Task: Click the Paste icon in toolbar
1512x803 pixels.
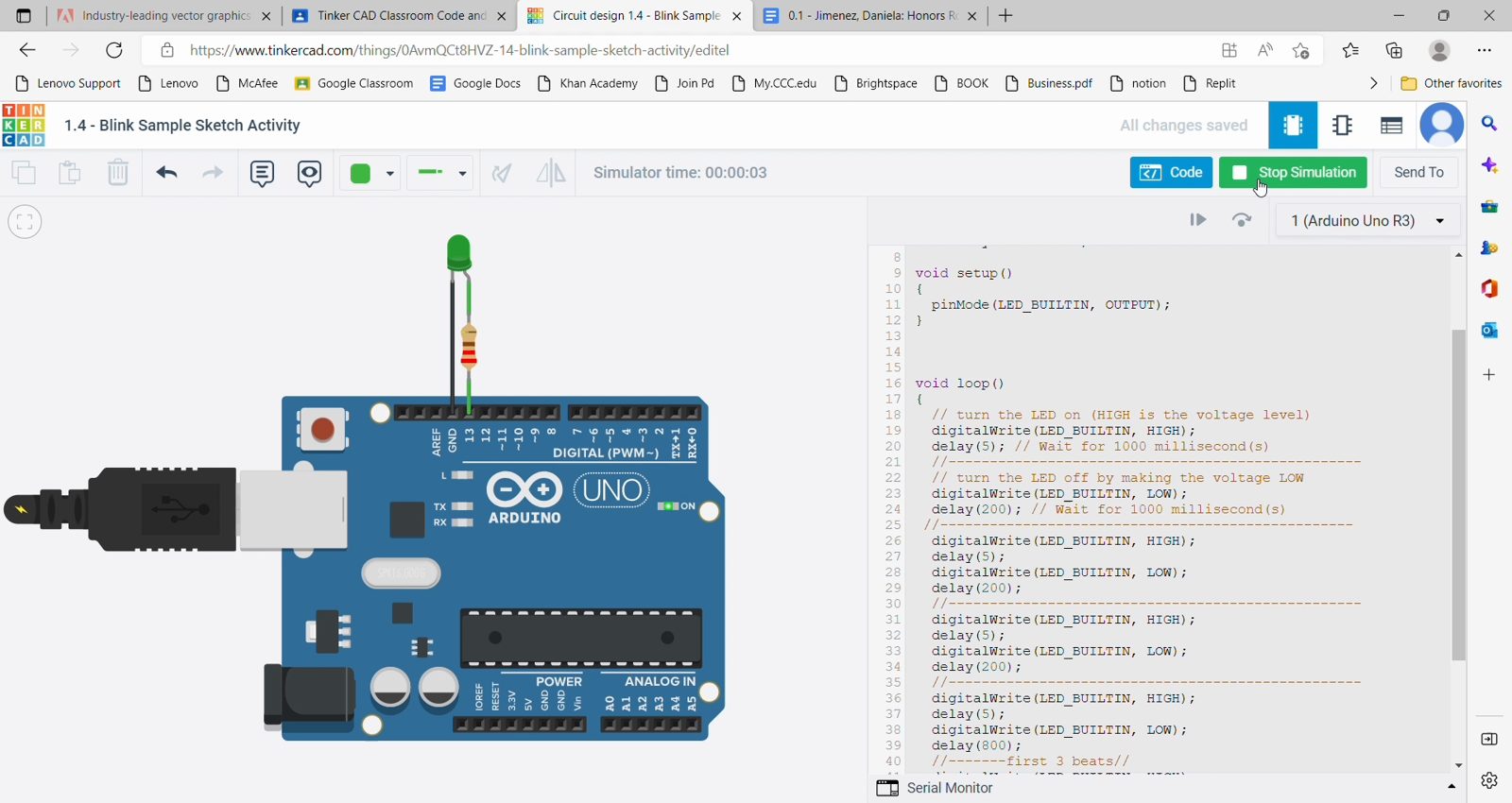Action: 70,173
